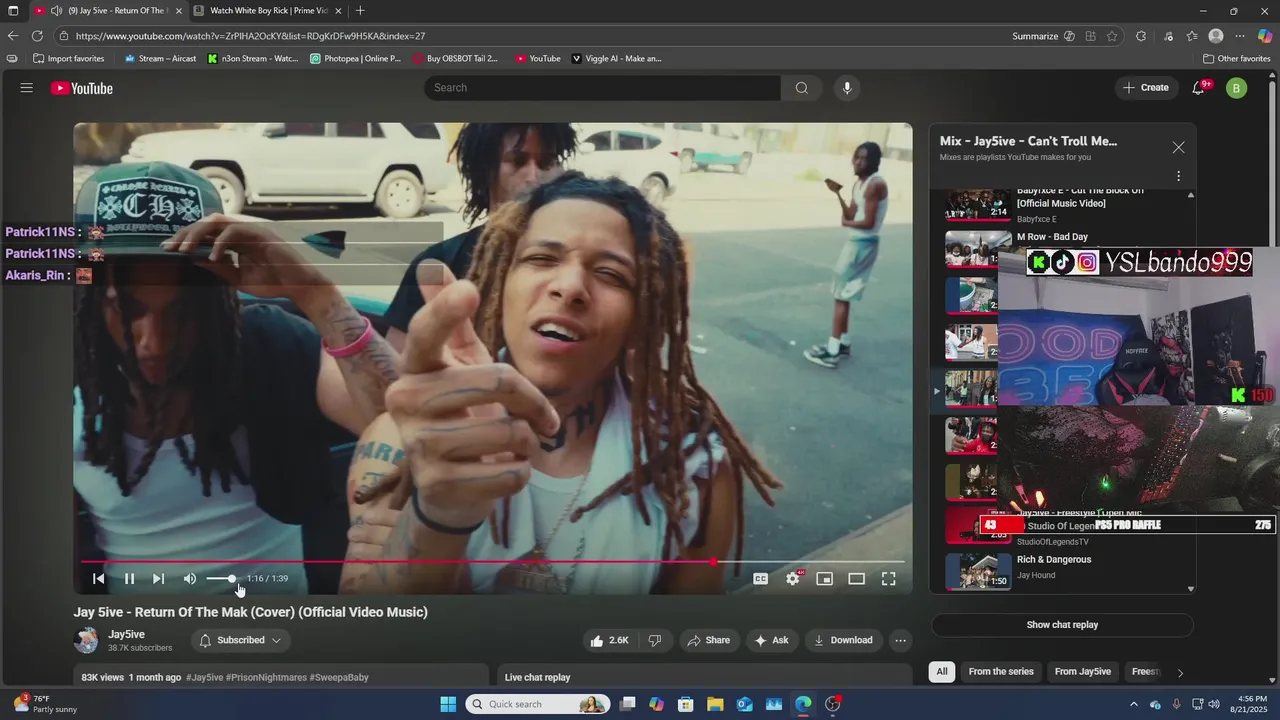Enter full screen video mode
1280x720 pixels.
click(888, 579)
